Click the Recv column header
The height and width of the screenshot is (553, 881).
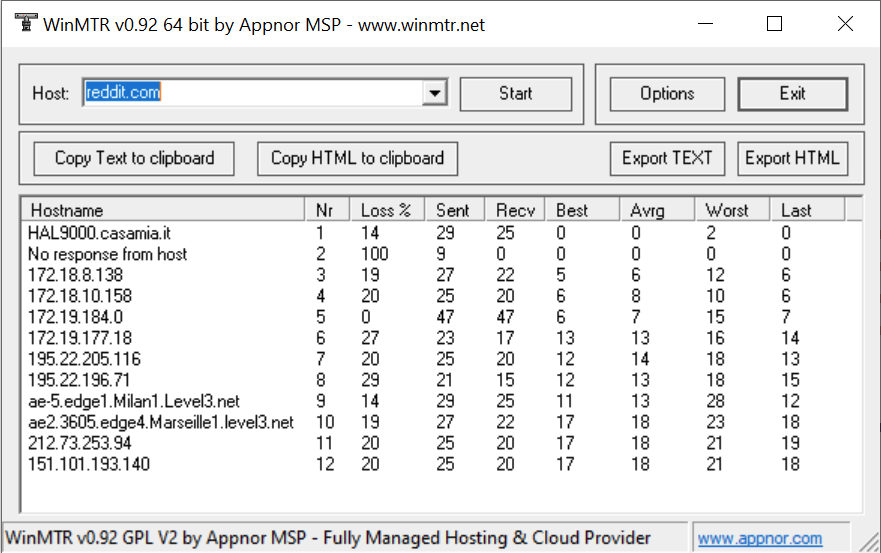pyautogui.click(x=515, y=210)
